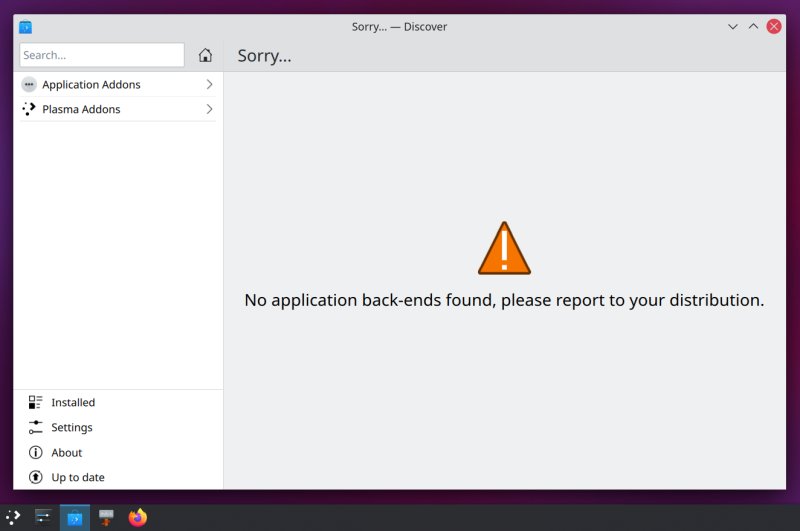The width and height of the screenshot is (800, 531).
Task: Minimize the Discover window
Action: [x=733, y=27]
